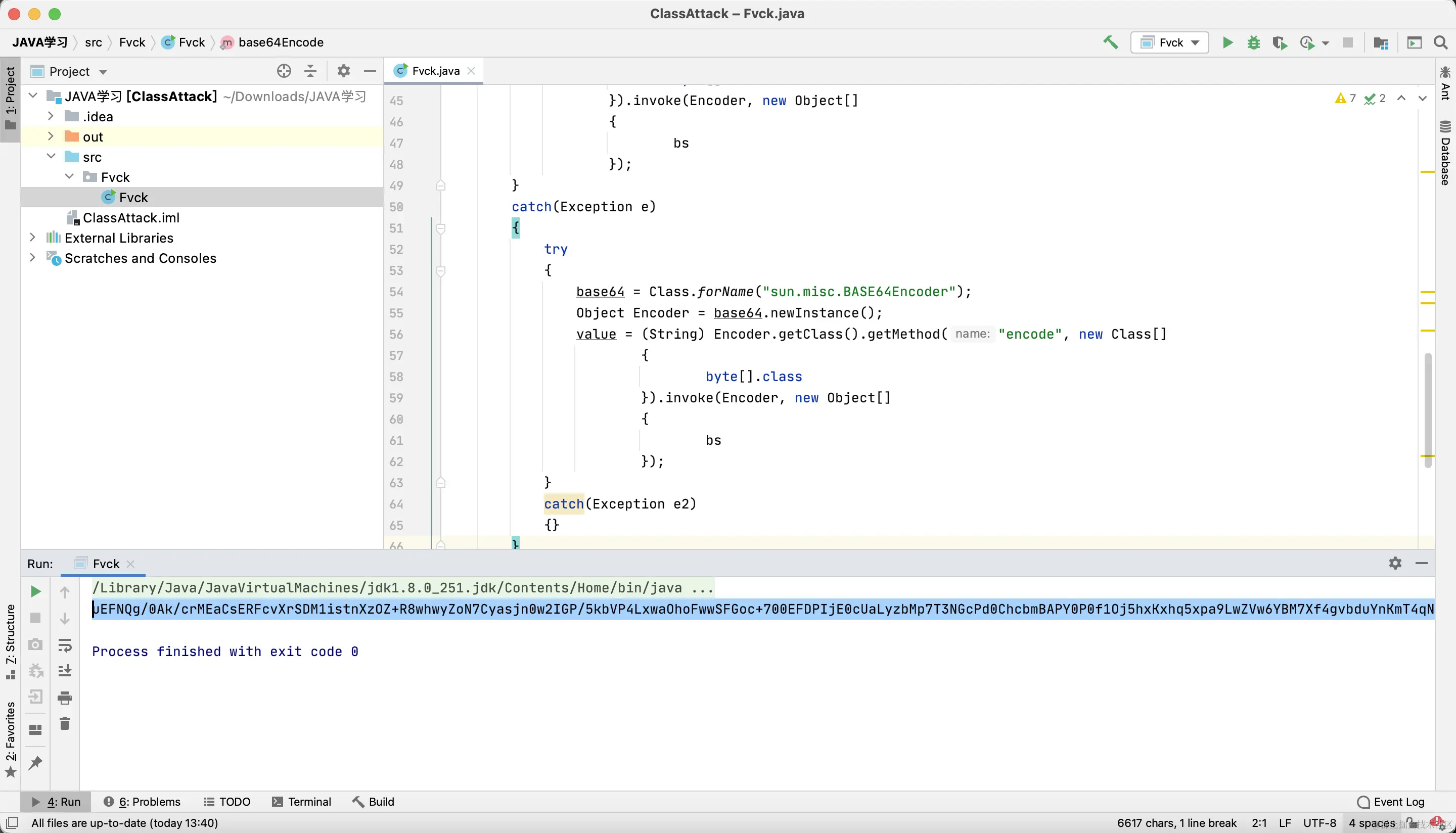Toggle scroll to end in console
Viewport: 1456px width, 833px height.
click(65, 671)
